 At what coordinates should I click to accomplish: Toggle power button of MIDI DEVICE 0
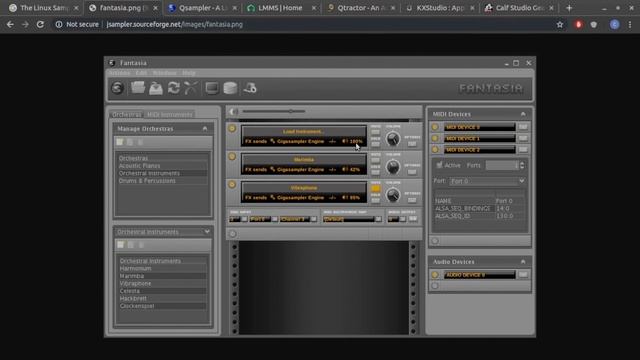[435, 127]
